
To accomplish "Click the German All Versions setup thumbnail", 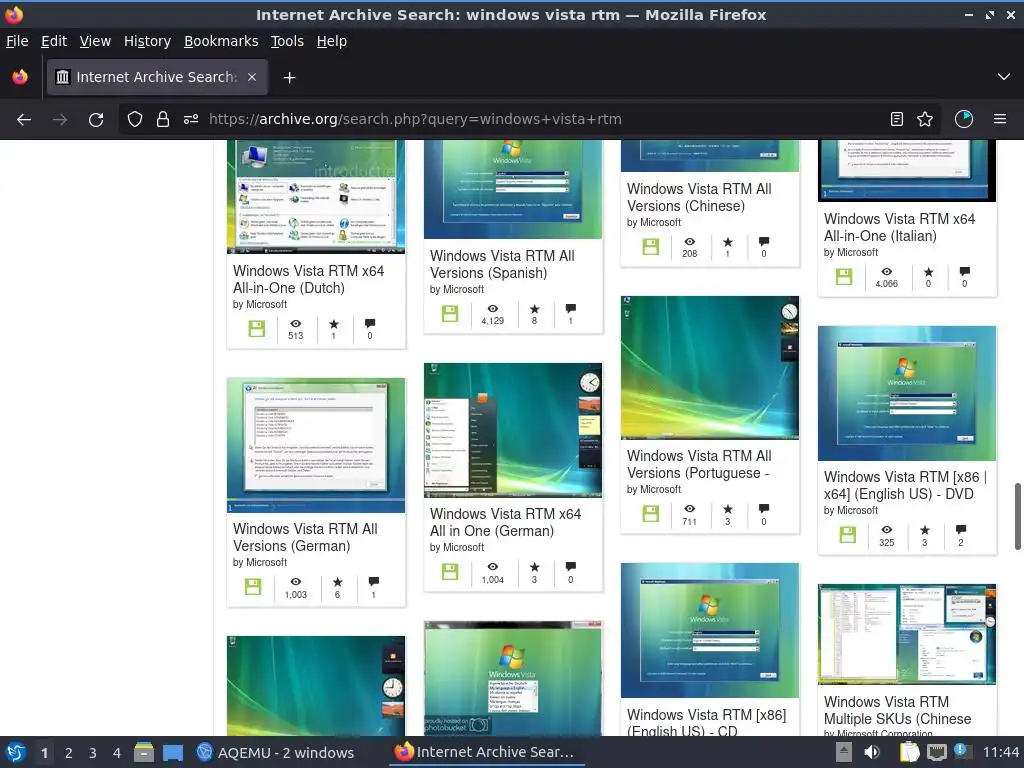I will (x=316, y=445).
